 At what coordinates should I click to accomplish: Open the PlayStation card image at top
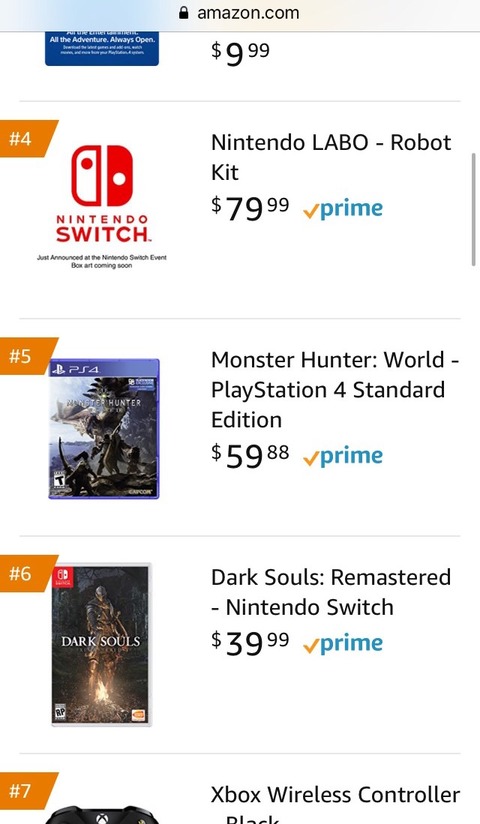pyautogui.click(x=102, y=49)
